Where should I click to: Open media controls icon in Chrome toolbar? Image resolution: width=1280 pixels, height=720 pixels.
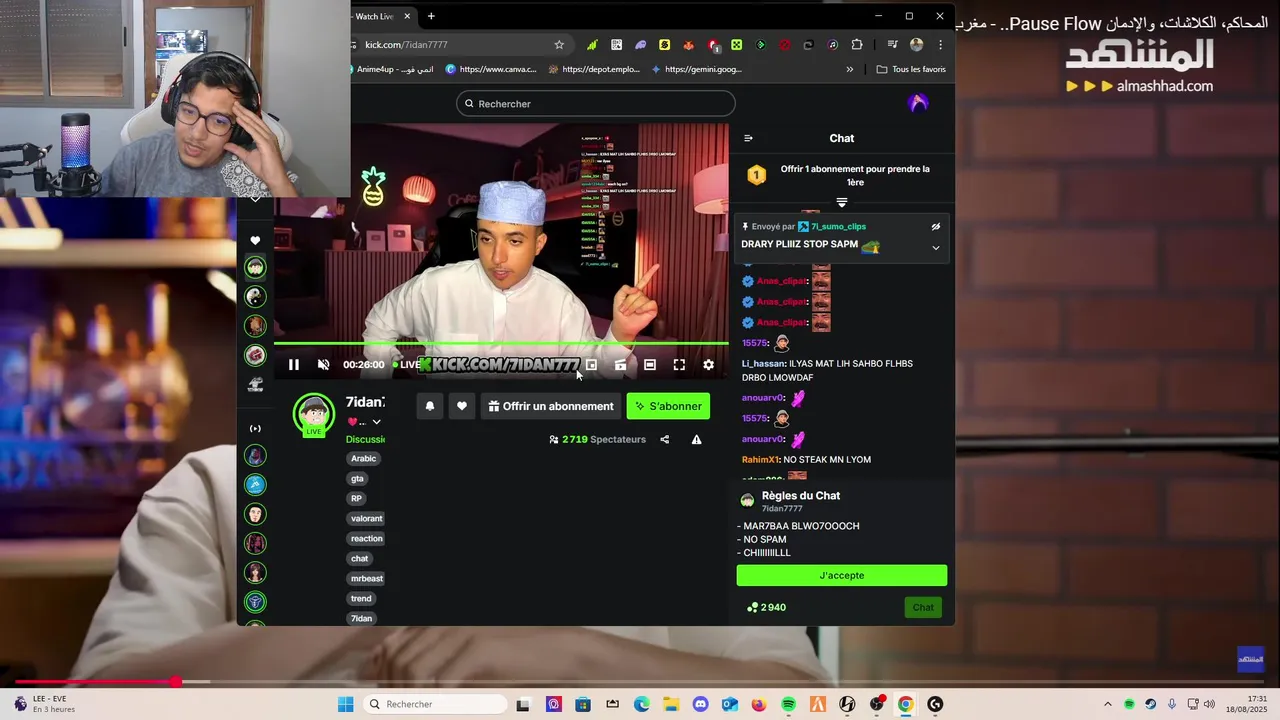point(892,45)
